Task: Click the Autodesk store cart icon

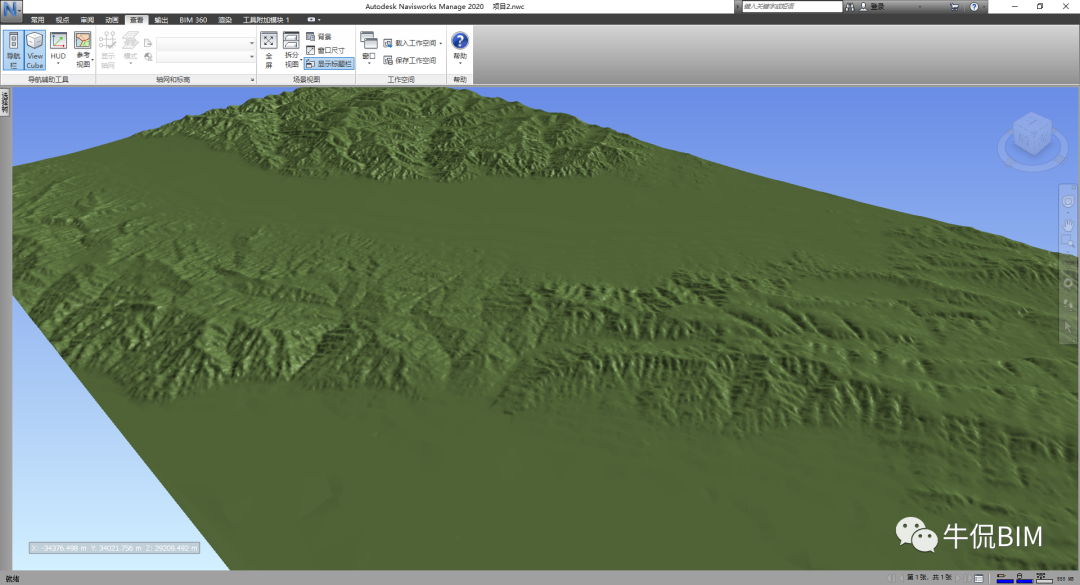Action: [953, 7]
